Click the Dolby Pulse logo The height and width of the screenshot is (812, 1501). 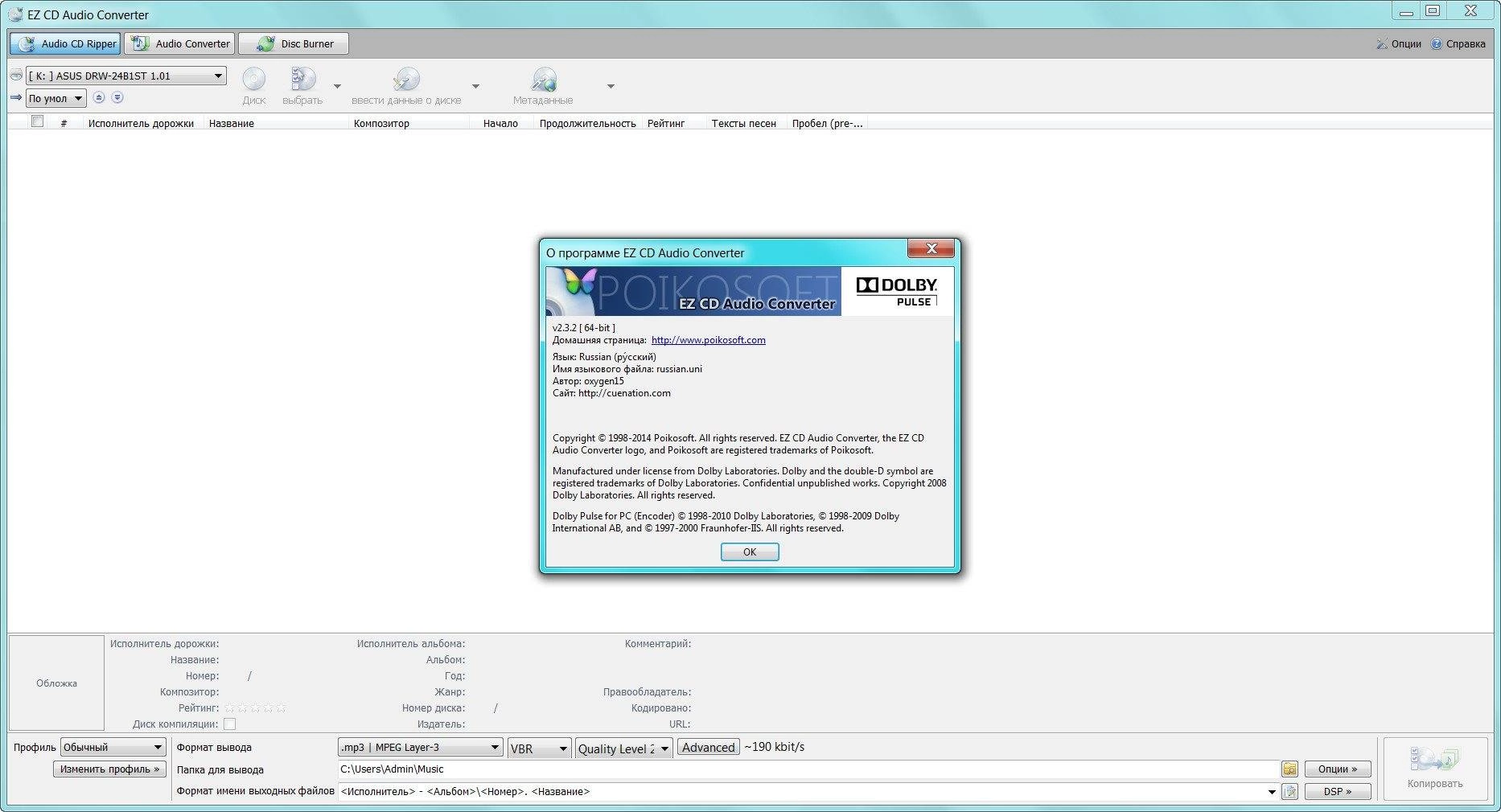(x=897, y=291)
